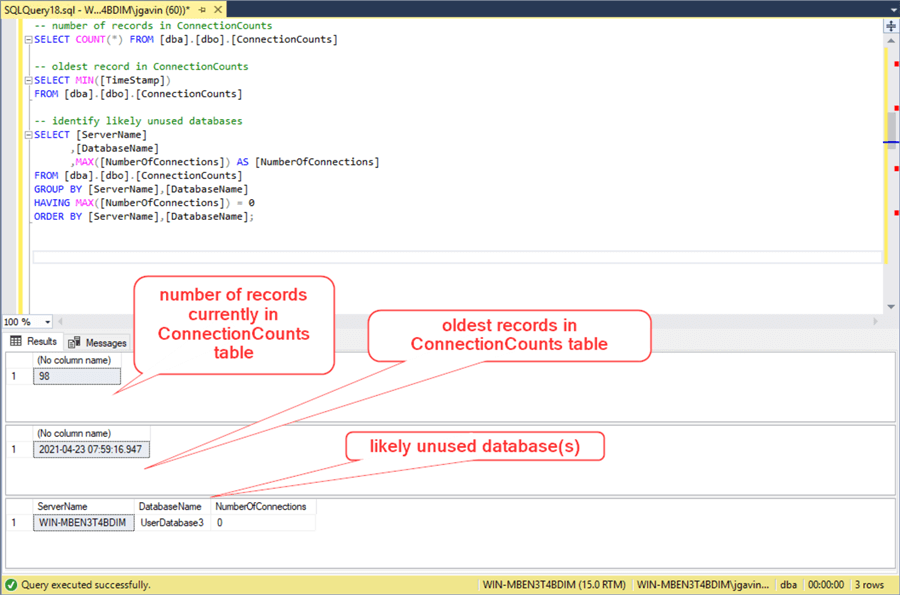This screenshot has width=900, height=595.
Task: Select the cell showing 98 records
Action: [x=77, y=375]
